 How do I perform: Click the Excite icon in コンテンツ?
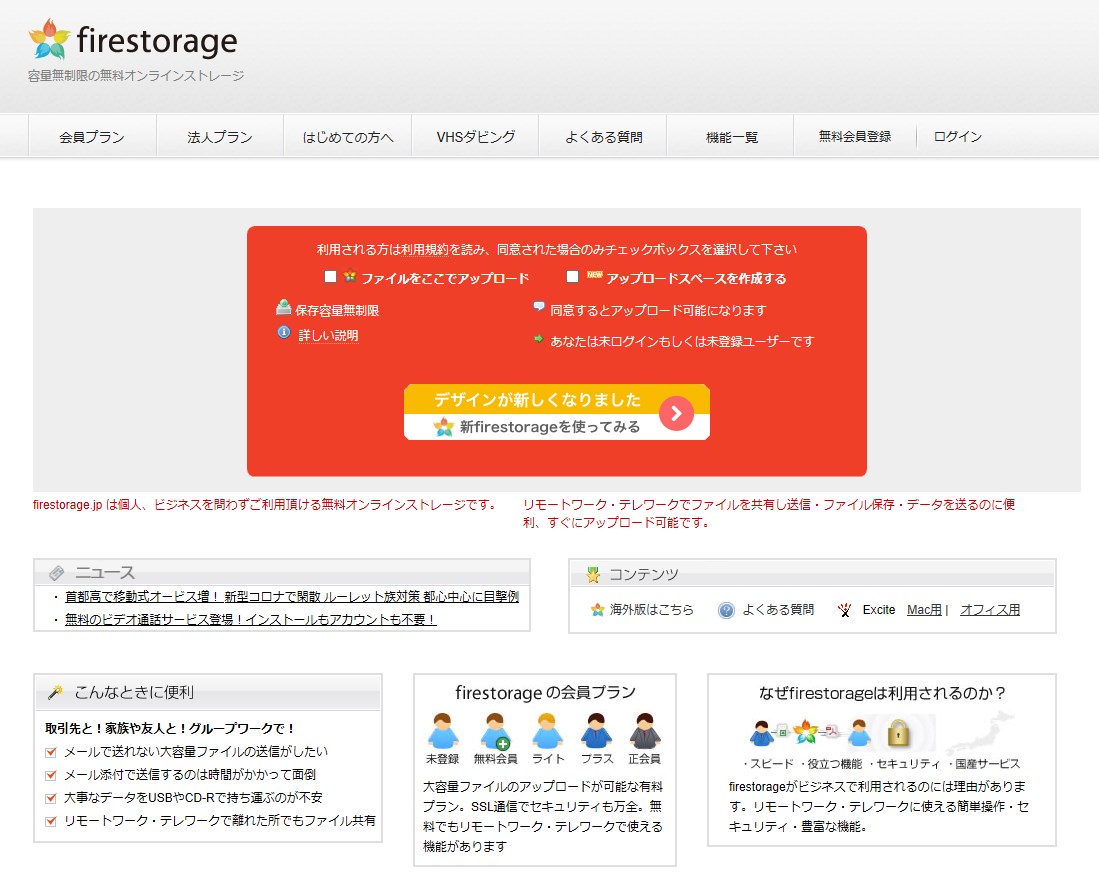pyautogui.click(x=845, y=610)
